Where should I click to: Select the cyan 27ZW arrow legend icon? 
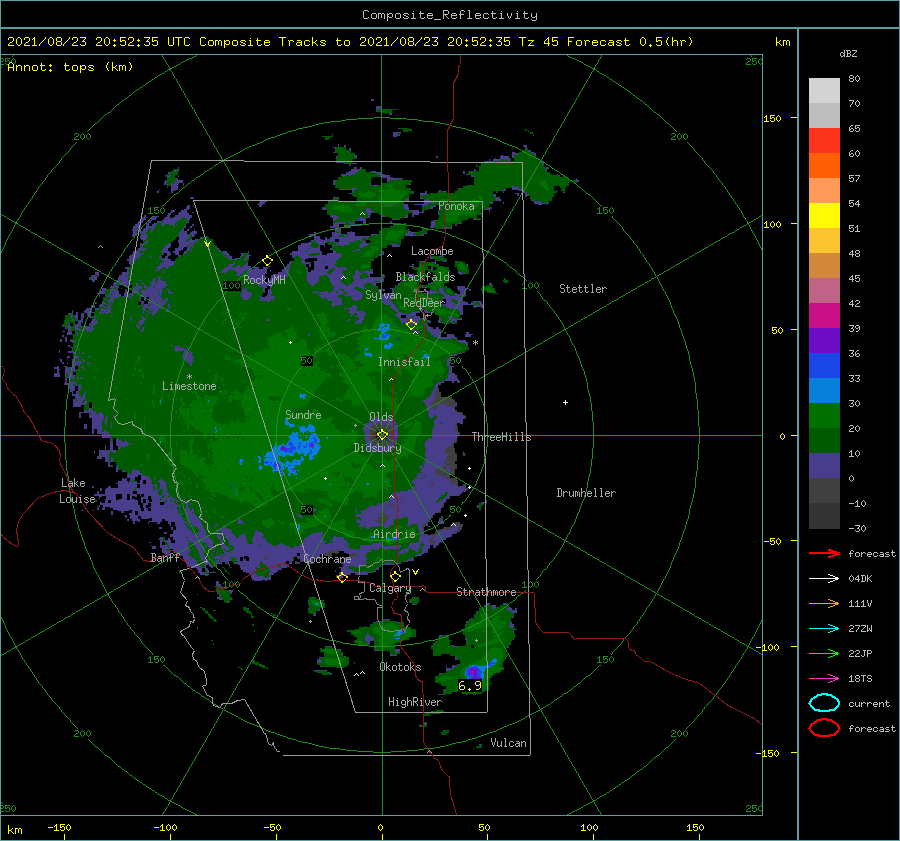pos(824,629)
